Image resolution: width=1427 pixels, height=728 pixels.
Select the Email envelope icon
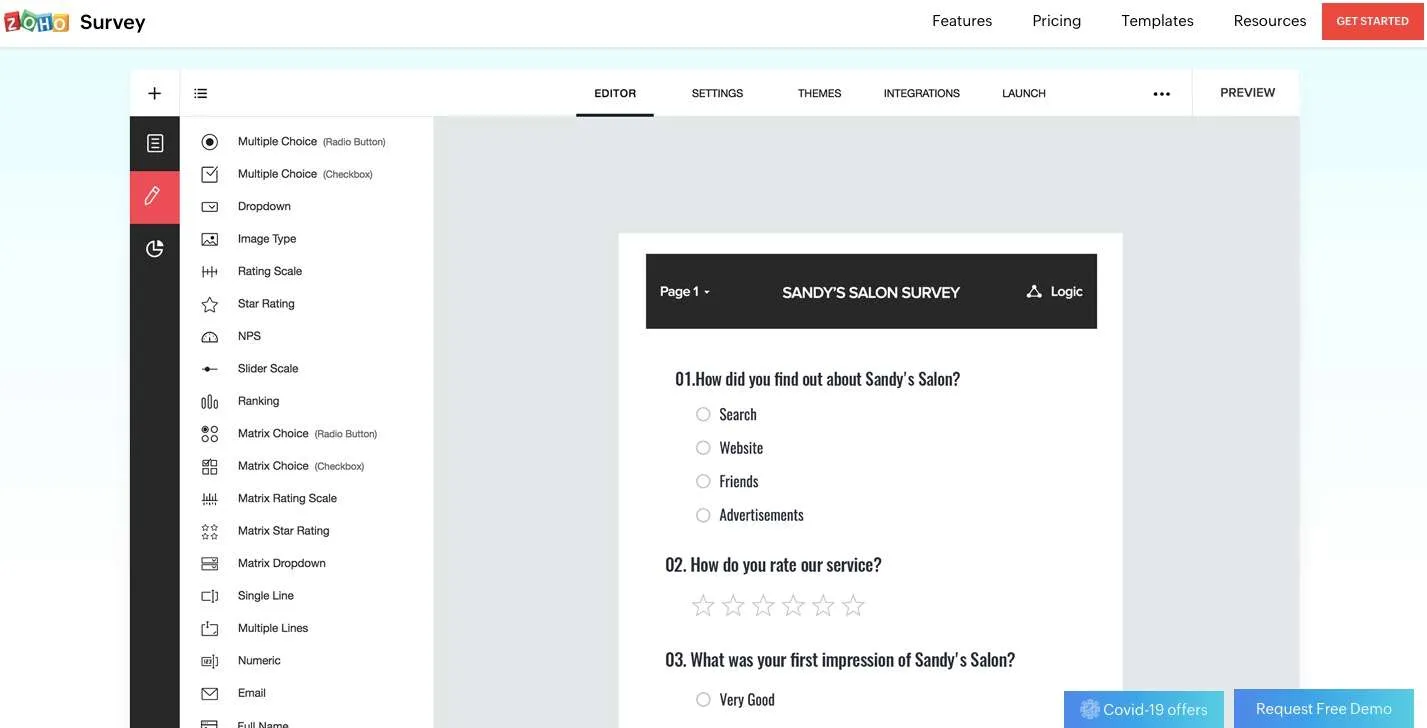click(x=210, y=694)
